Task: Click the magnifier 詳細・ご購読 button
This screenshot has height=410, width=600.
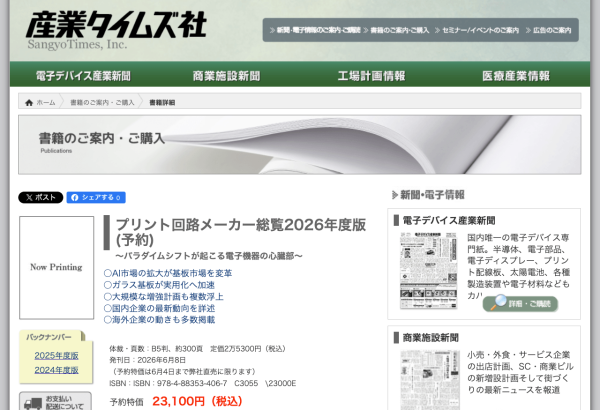Action: [x=520, y=303]
